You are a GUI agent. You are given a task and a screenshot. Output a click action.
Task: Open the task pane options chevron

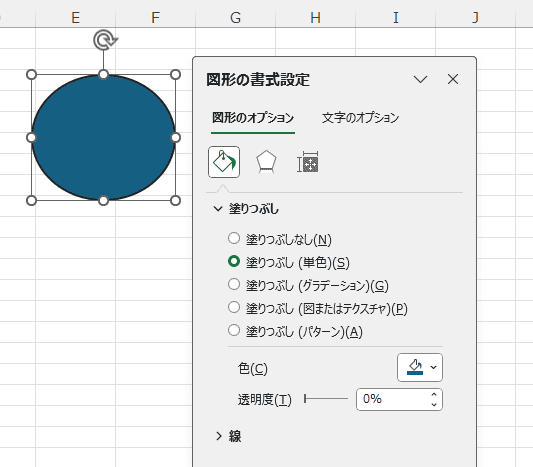[420, 80]
